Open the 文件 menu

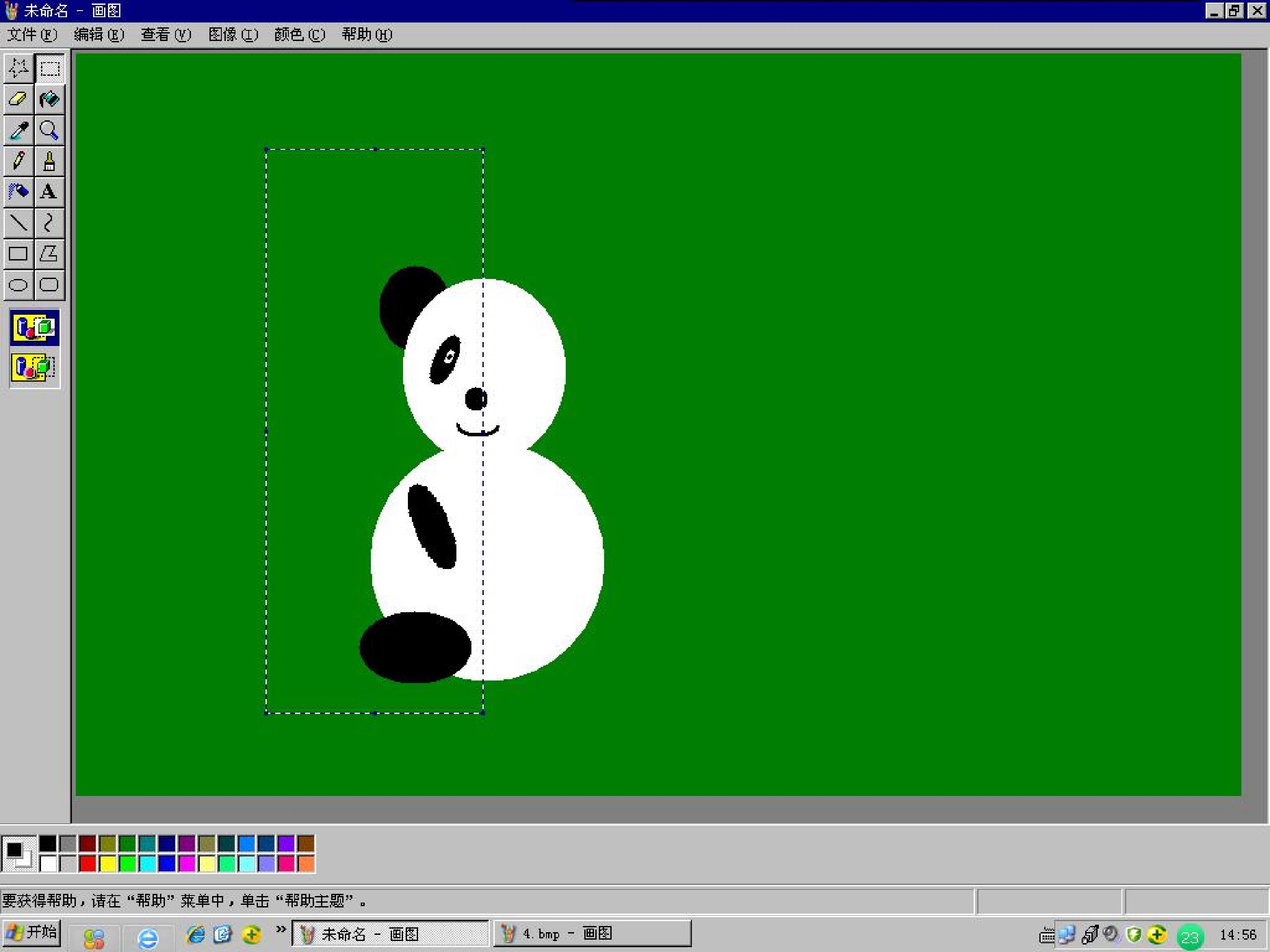point(32,34)
